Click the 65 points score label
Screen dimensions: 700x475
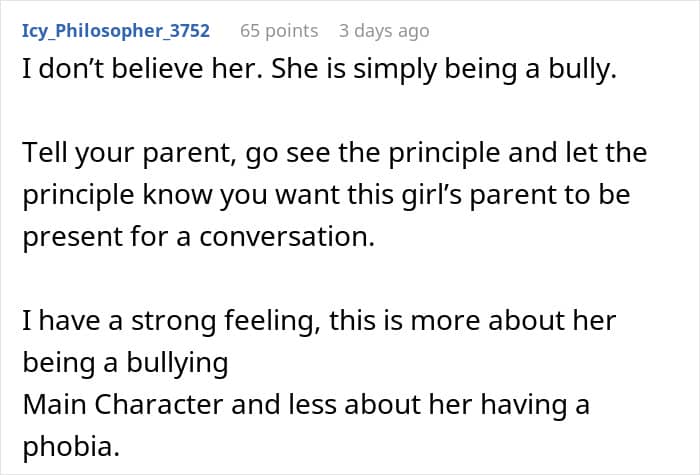point(279,31)
